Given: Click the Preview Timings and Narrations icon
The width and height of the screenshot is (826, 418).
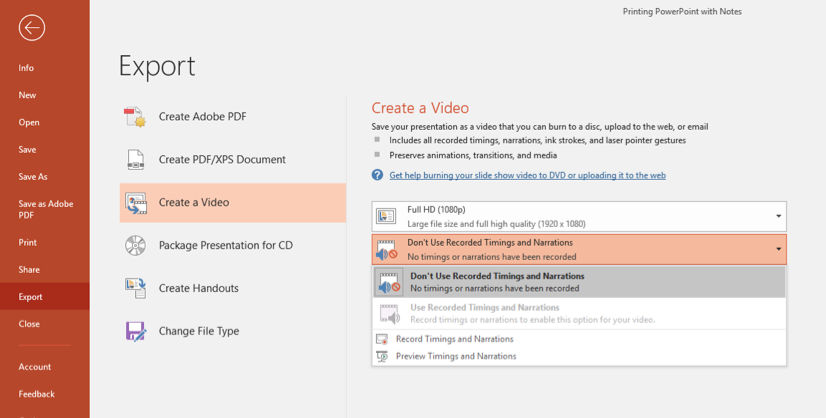Looking at the screenshot, I should pos(382,356).
